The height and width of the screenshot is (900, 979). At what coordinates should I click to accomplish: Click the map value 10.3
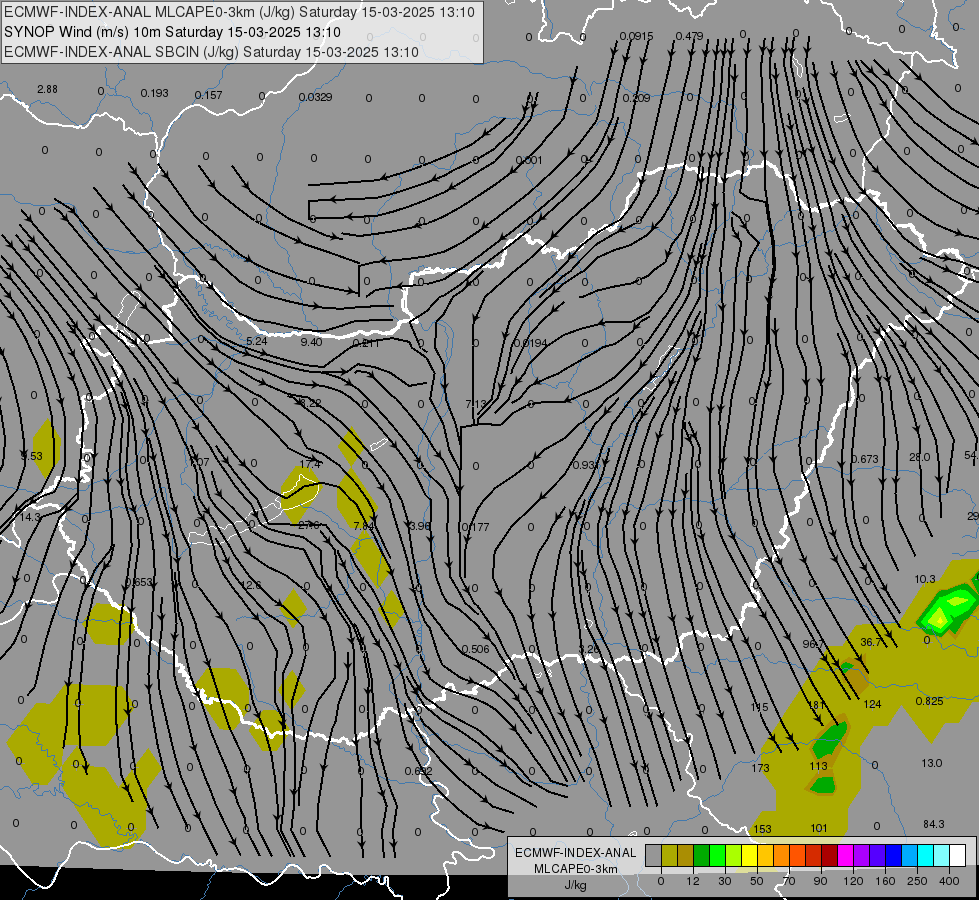(x=925, y=579)
